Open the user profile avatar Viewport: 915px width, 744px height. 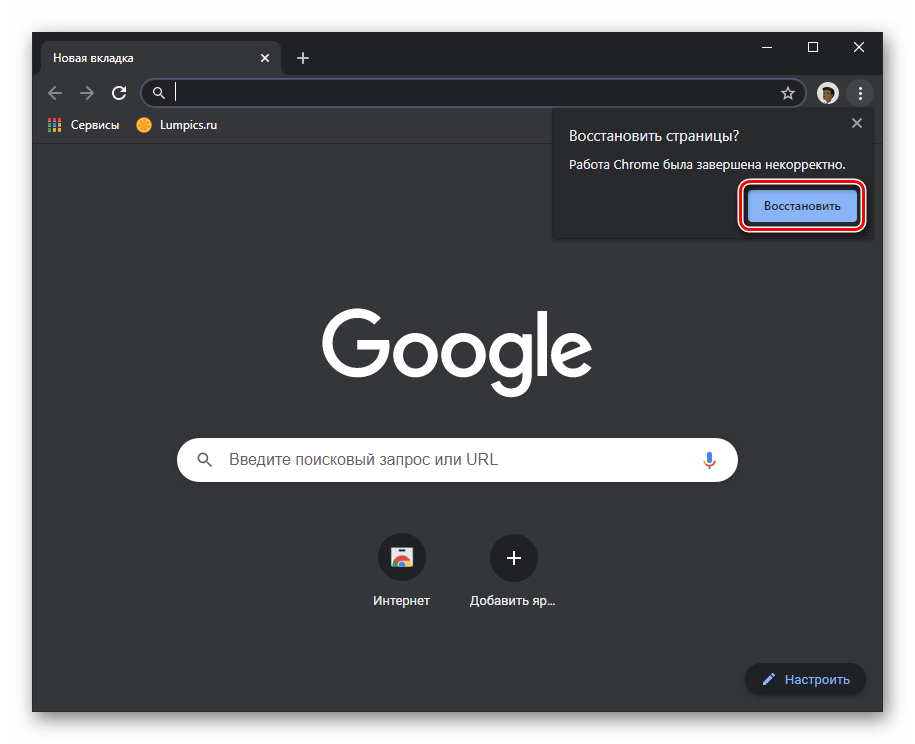[x=827, y=93]
